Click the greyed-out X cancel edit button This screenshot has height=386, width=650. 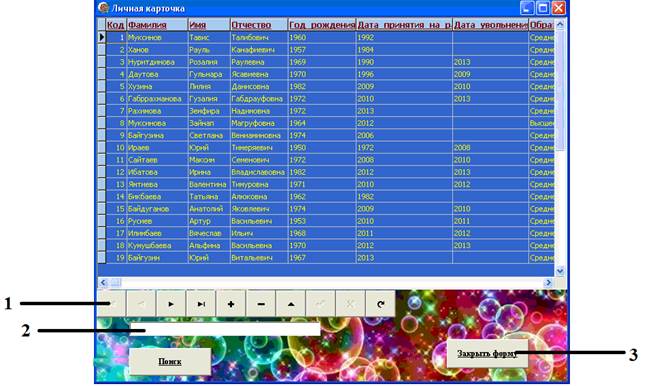(350, 304)
